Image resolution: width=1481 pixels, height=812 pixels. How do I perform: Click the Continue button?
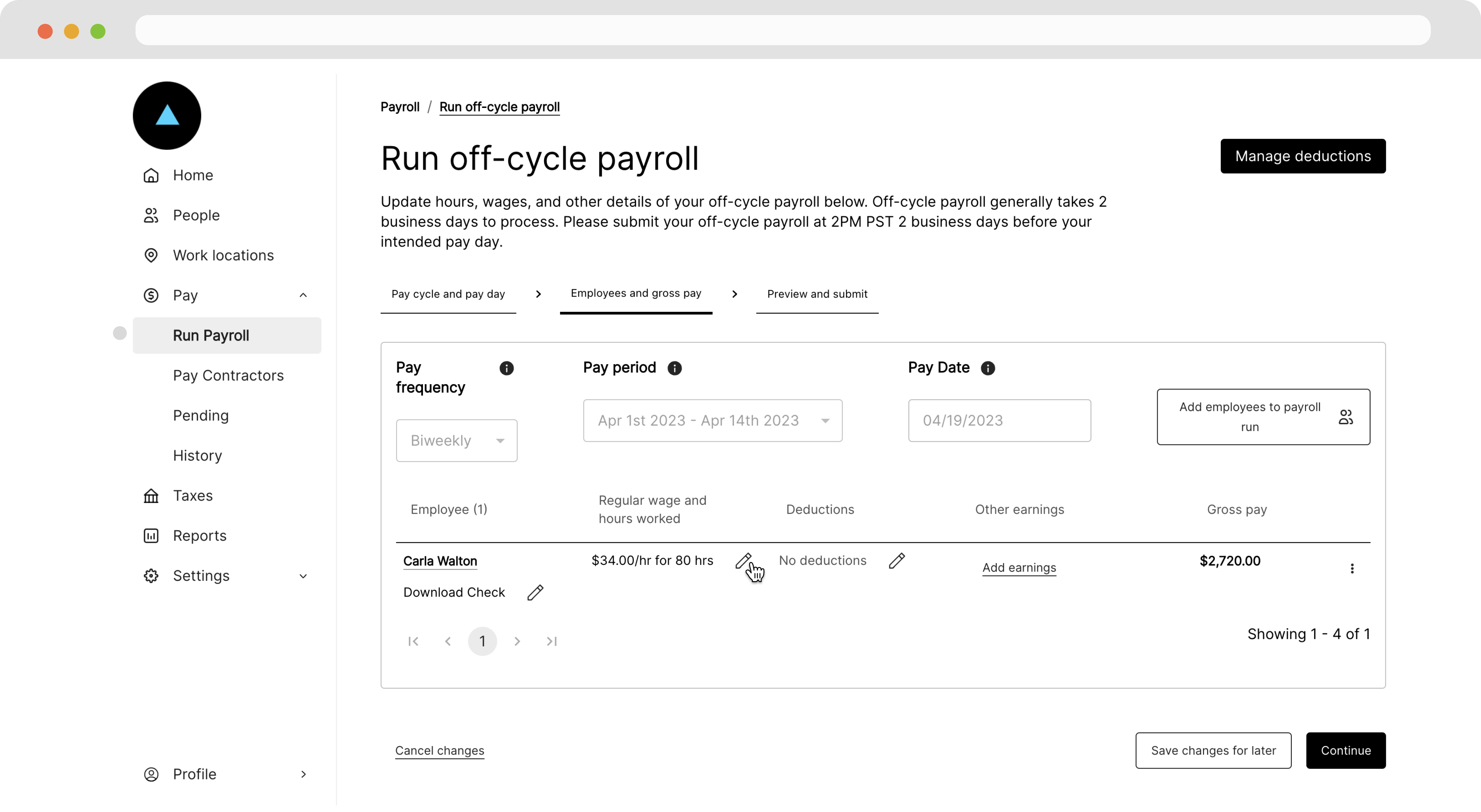pos(1345,751)
